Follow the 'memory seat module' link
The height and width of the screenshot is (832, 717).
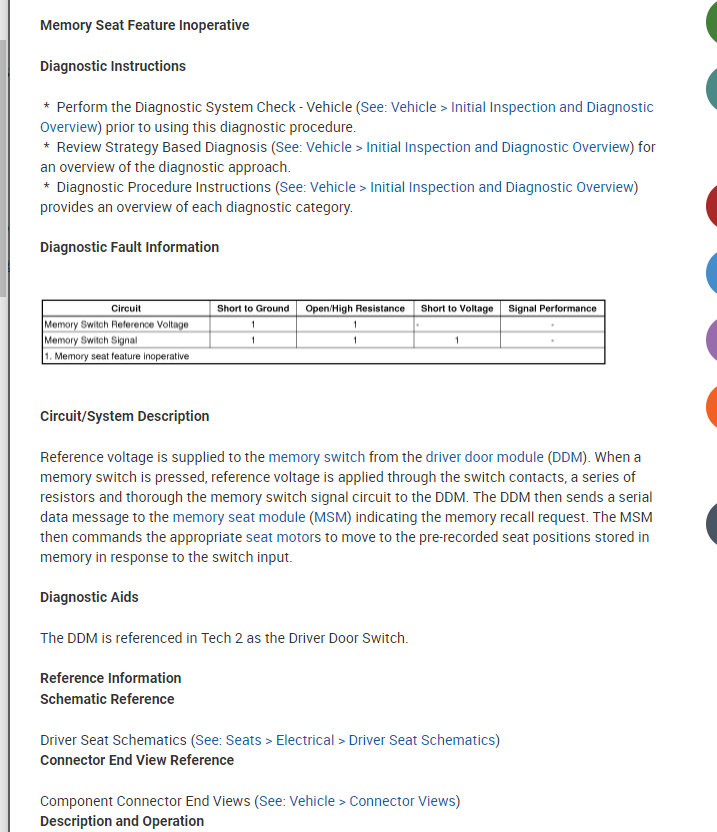click(238, 517)
